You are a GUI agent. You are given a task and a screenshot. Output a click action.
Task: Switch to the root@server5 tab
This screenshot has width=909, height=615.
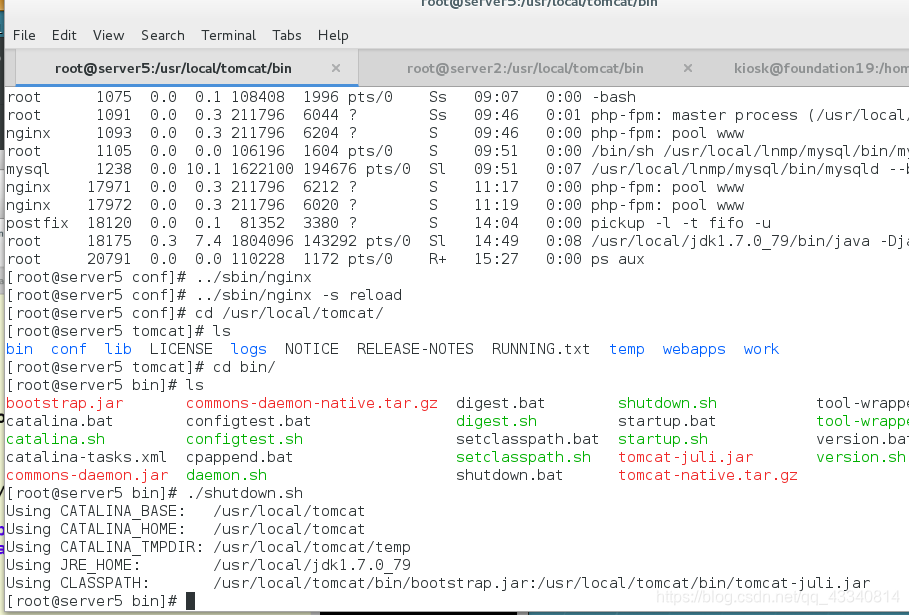pos(187,68)
